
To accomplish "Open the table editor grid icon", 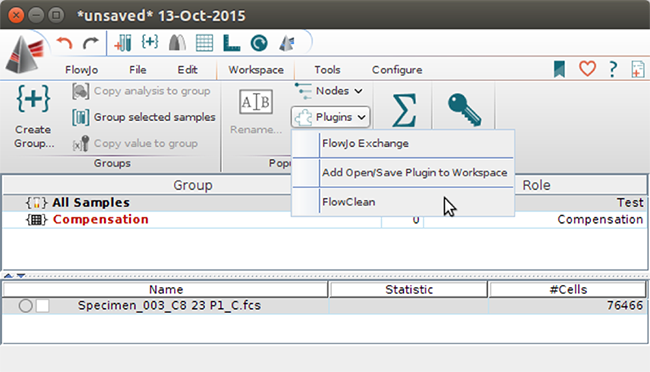I will click(204, 43).
